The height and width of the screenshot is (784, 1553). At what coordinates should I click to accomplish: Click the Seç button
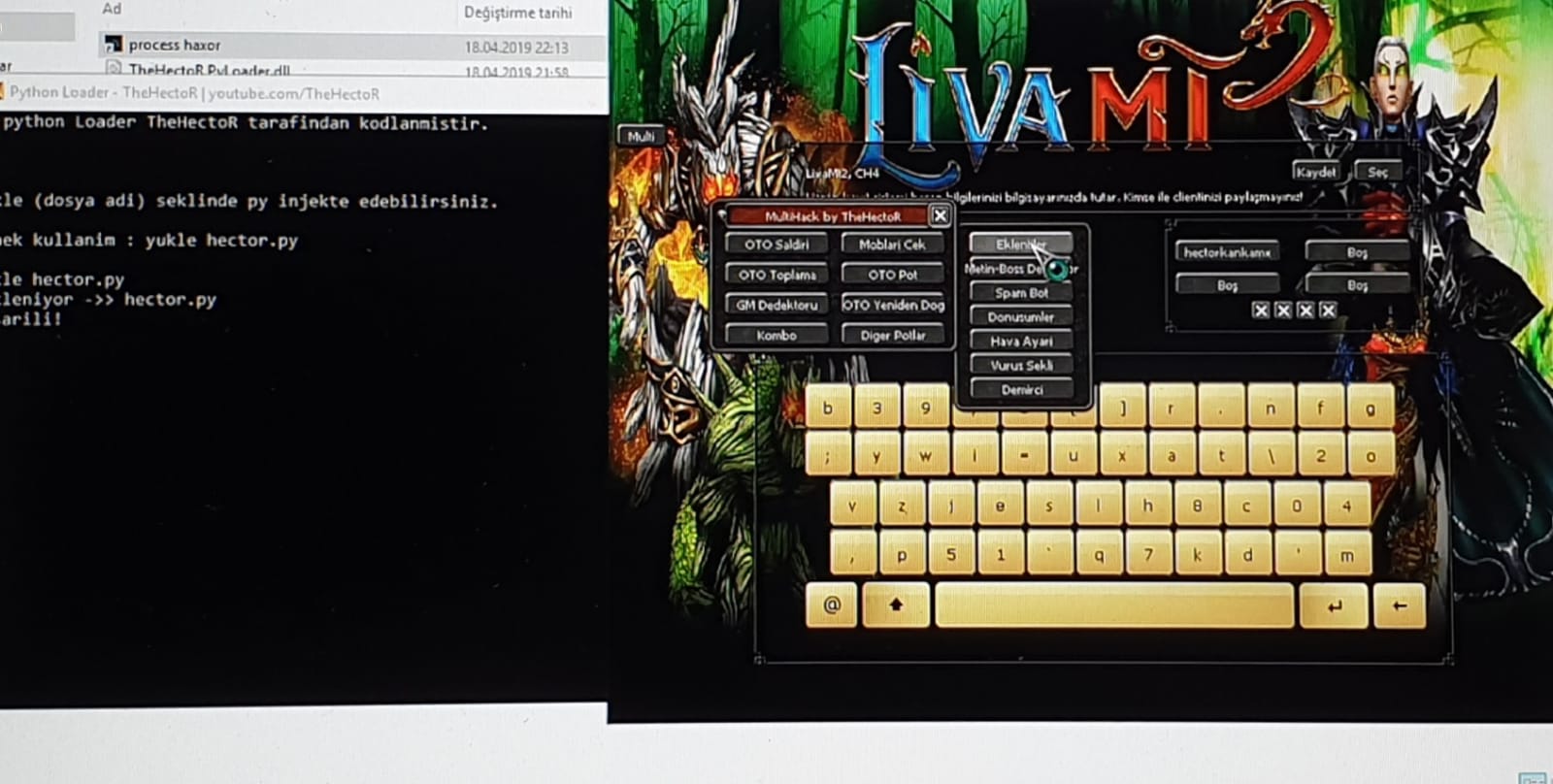[1378, 172]
